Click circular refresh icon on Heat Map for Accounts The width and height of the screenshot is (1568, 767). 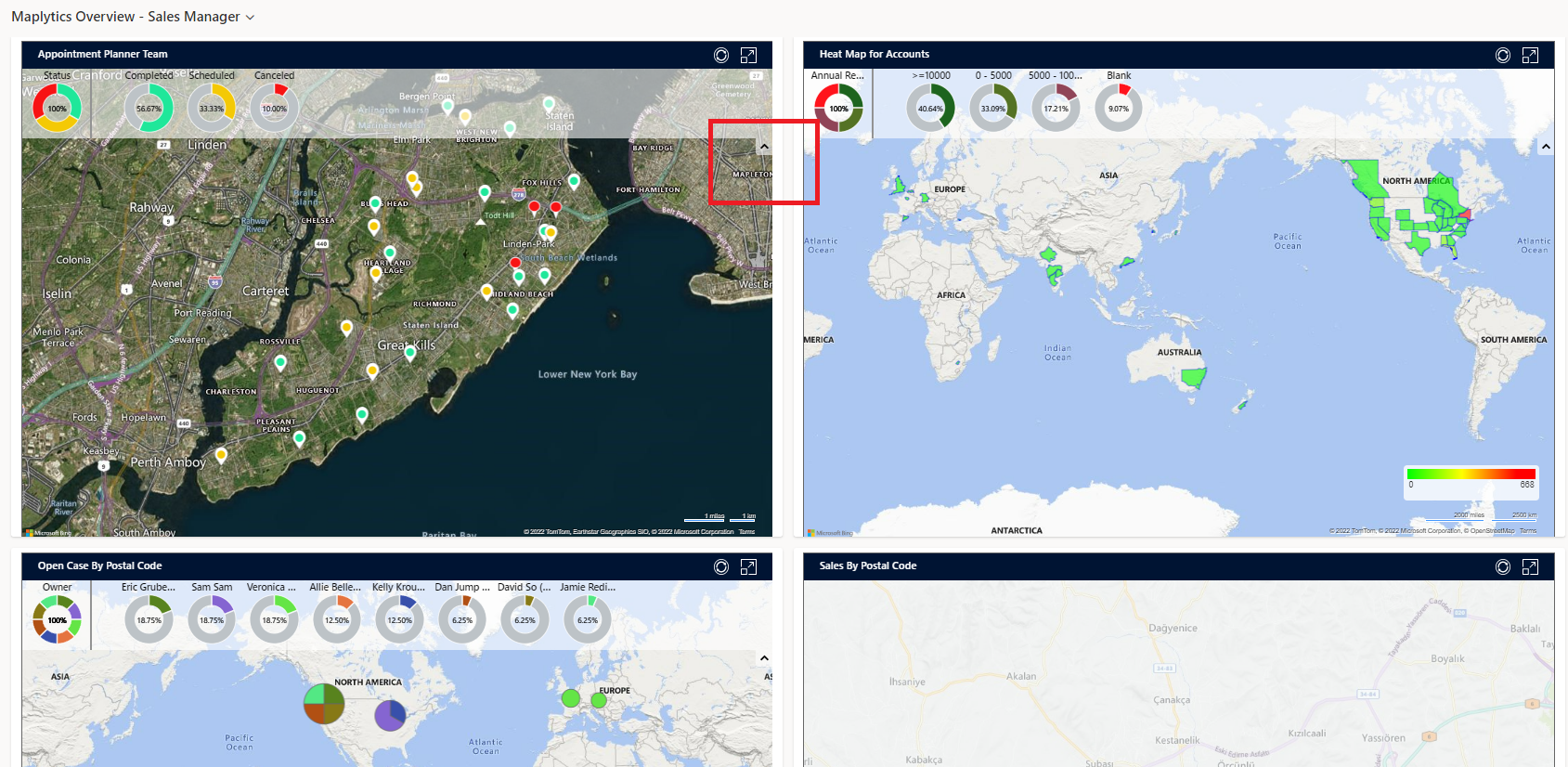coord(1502,56)
